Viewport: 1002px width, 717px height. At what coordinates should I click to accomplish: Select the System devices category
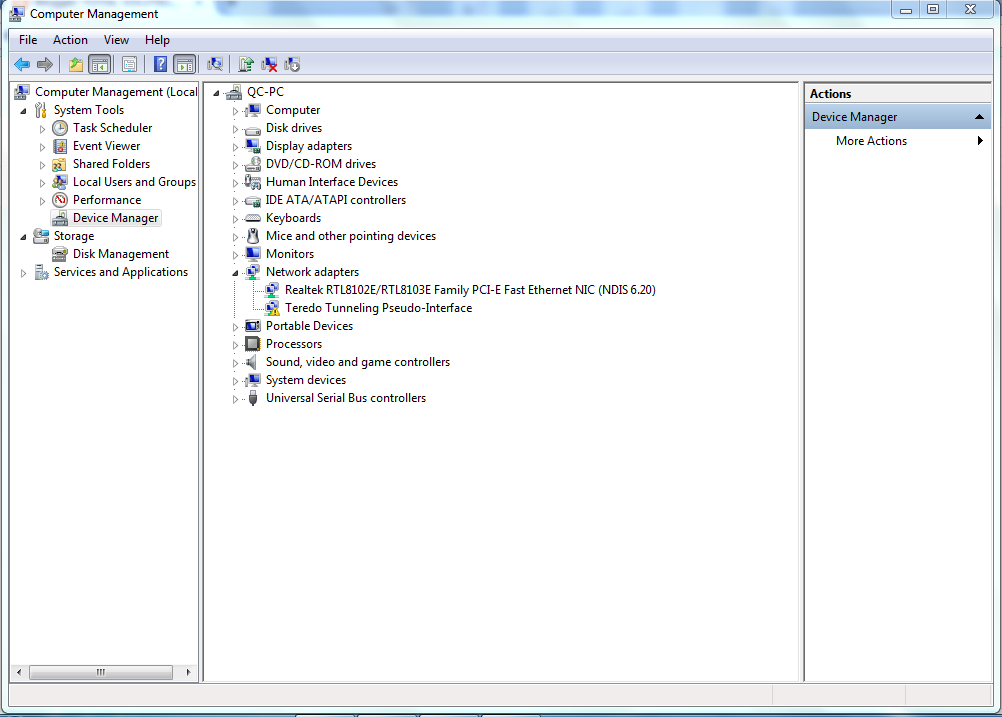(305, 380)
